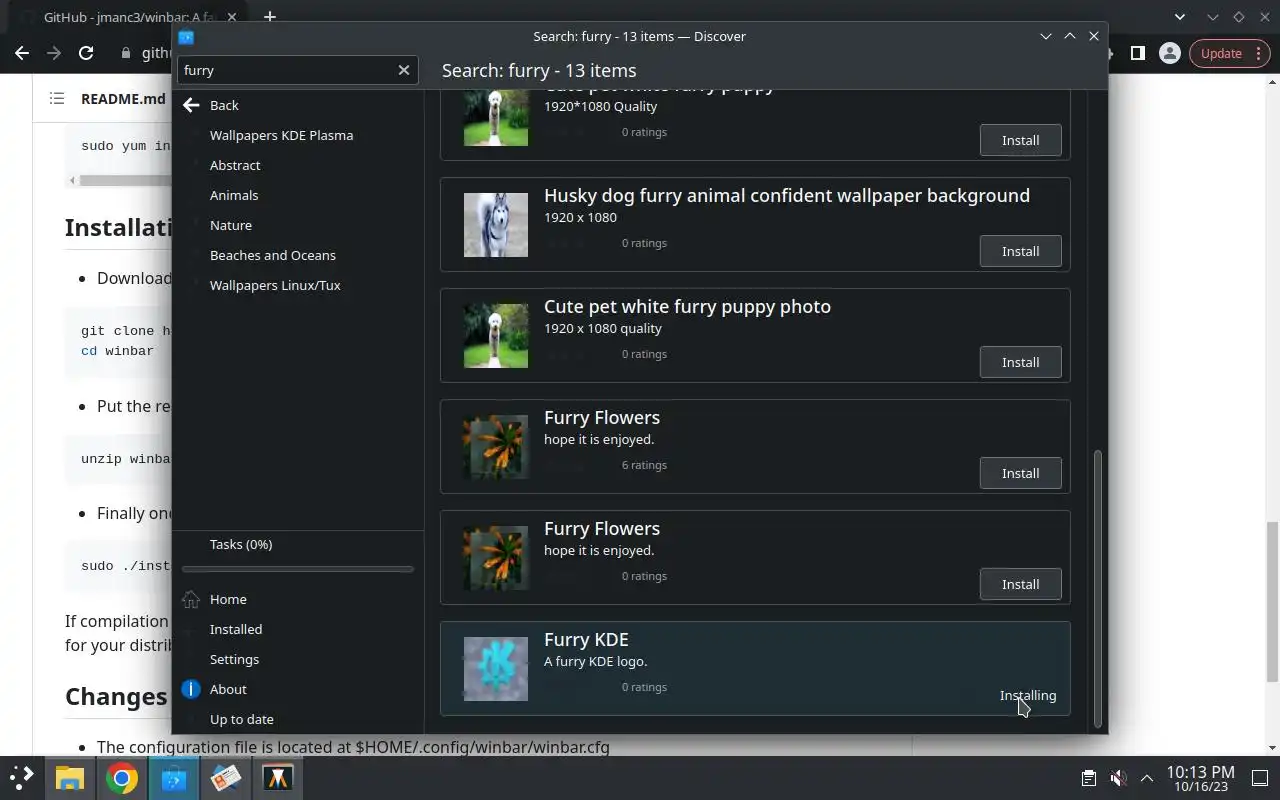Install Husky dog furry animal wallpaper
Screen dimensions: 1280x800
point(1020,251)
